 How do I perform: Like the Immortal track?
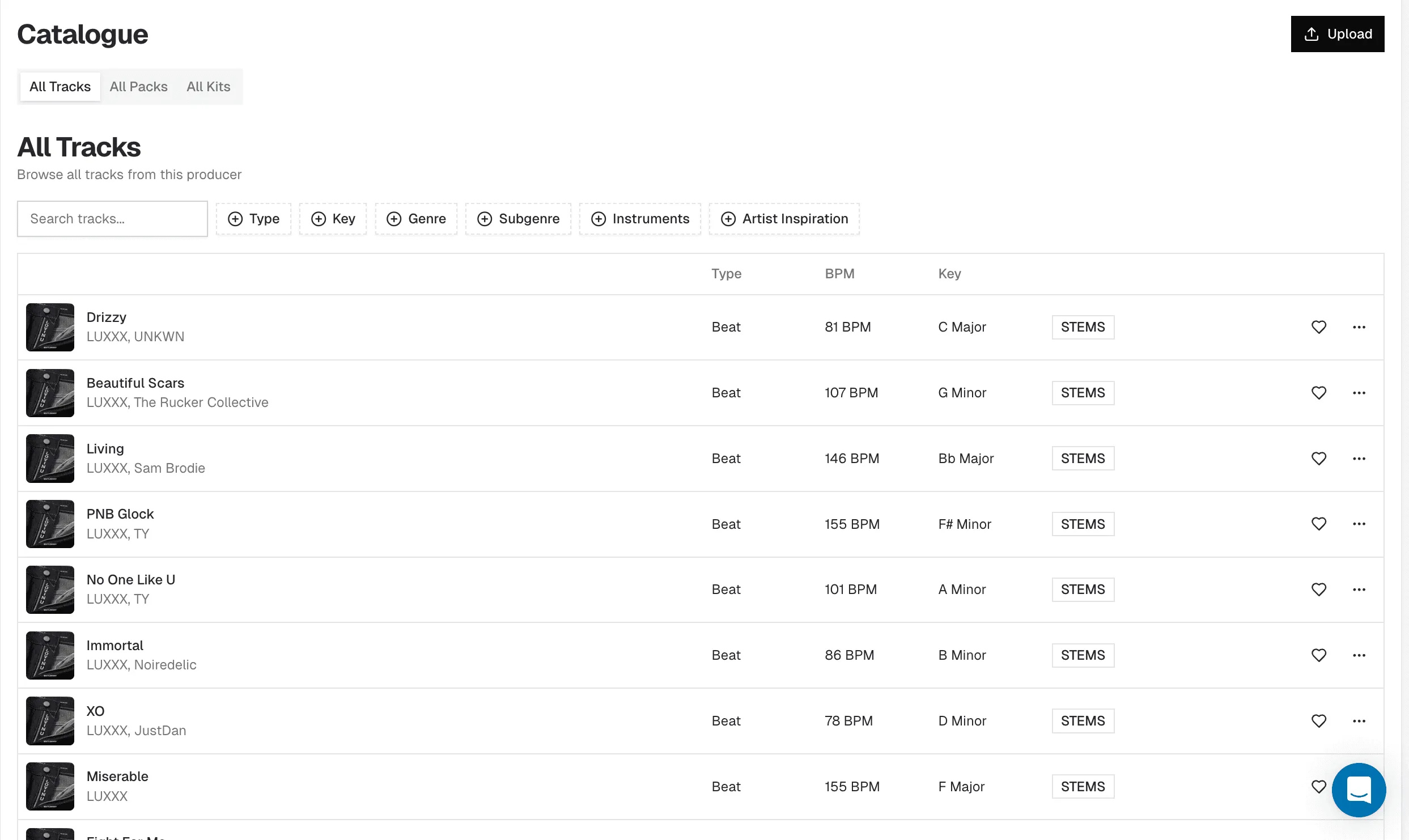pos(1319,655)
